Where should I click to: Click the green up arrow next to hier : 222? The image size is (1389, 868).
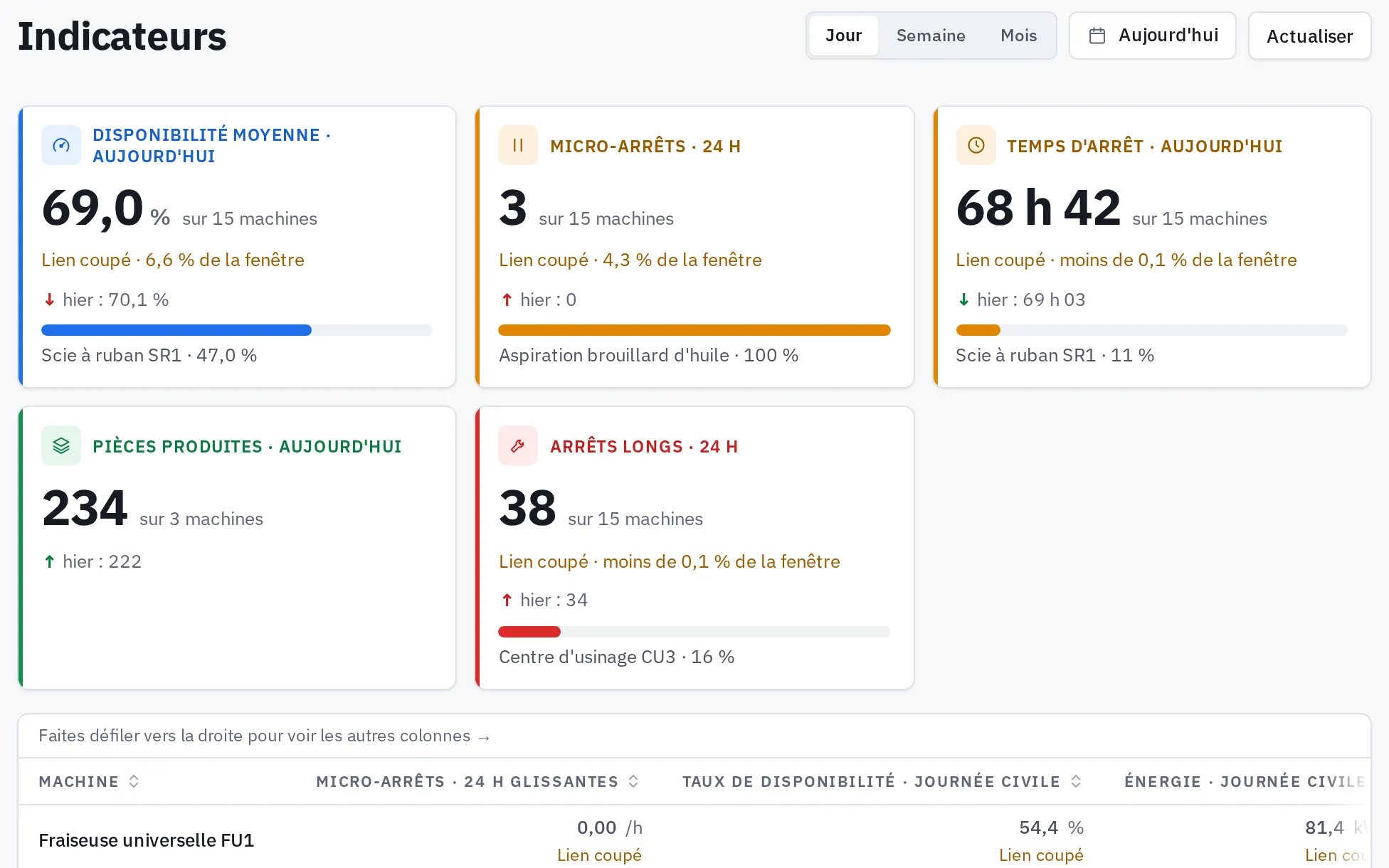[x=50, y=561]
